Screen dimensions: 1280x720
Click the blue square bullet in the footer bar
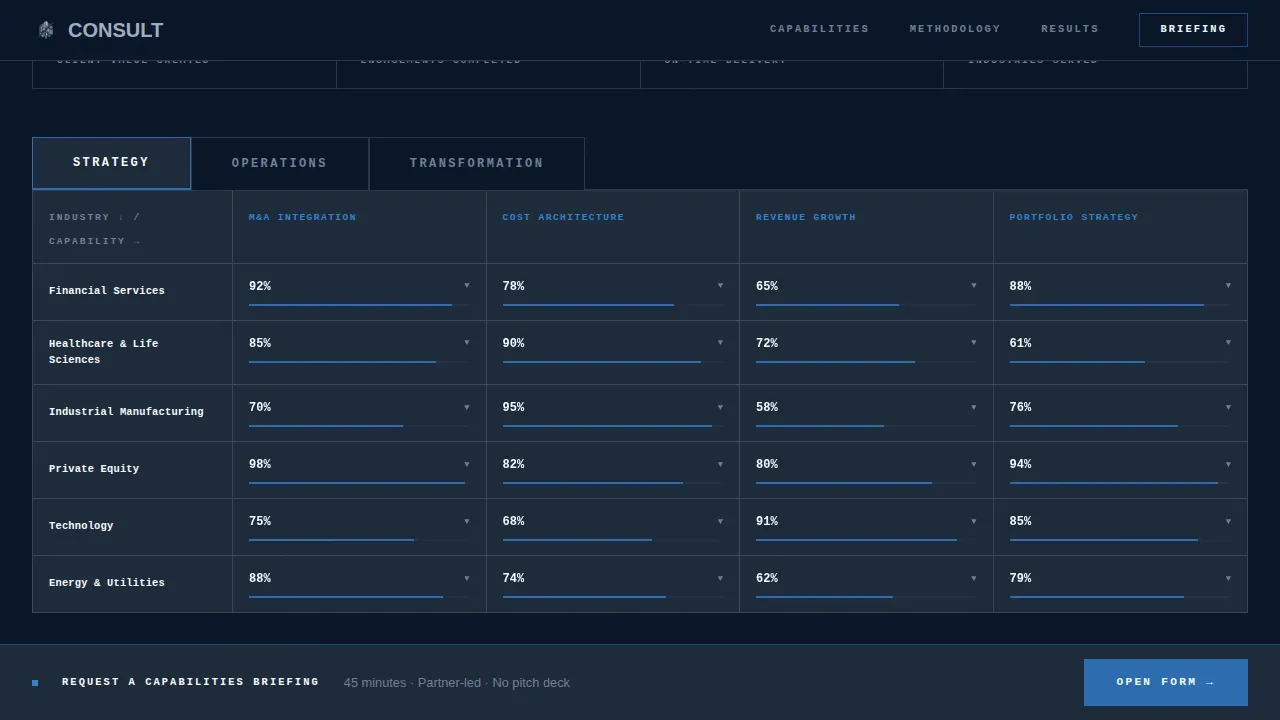(35, 683)
